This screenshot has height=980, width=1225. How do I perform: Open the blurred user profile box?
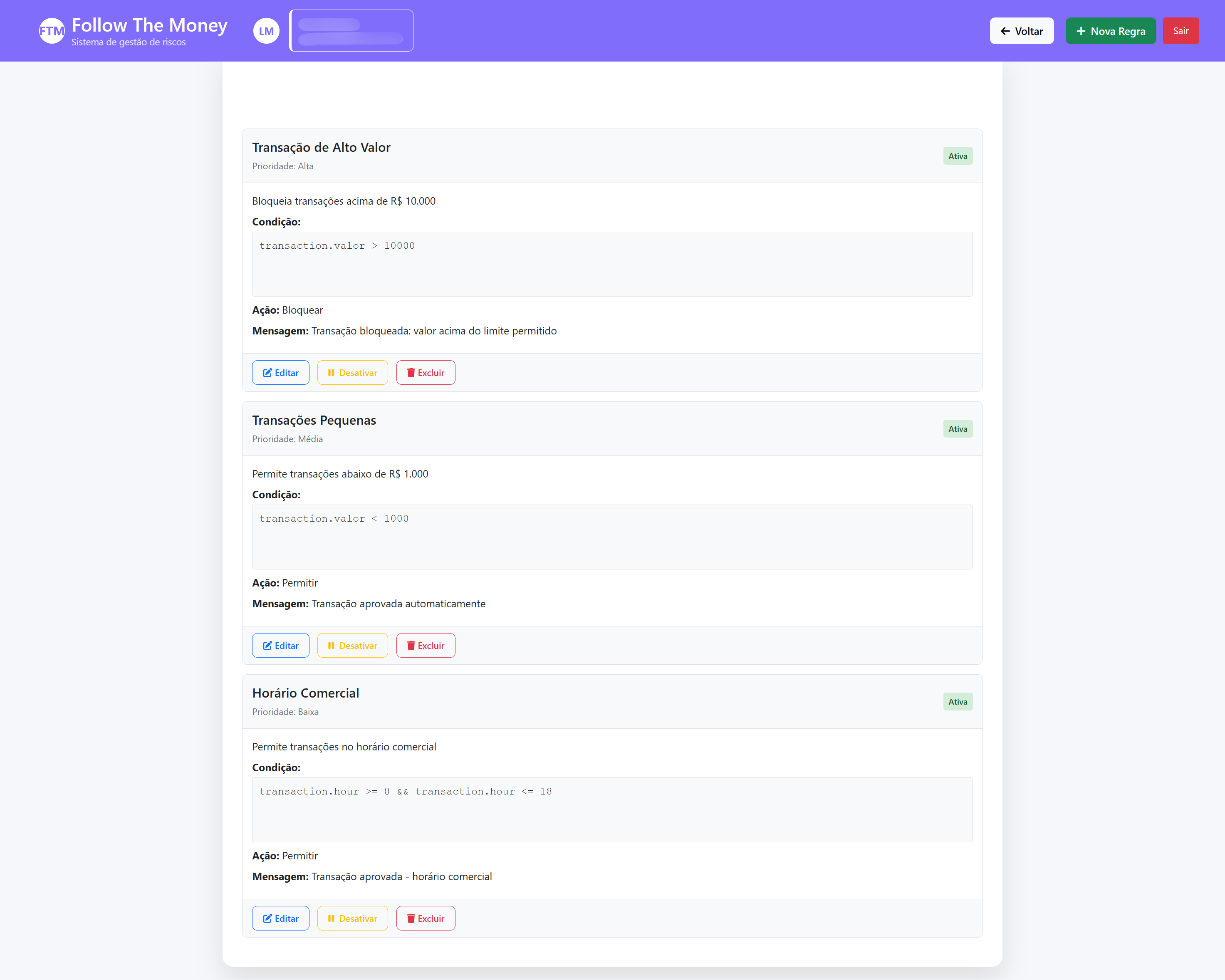351,31
